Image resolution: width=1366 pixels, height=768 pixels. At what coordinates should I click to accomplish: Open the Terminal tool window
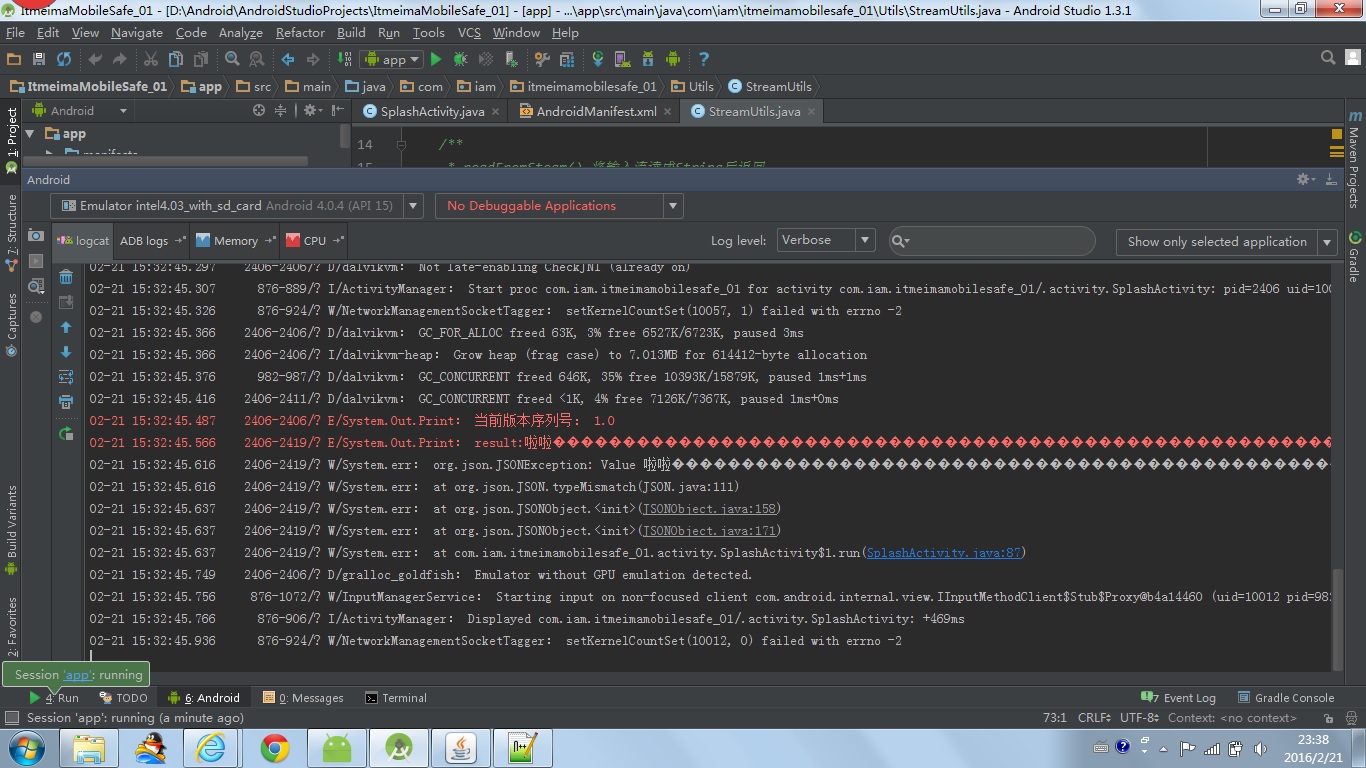click(396, 698)
